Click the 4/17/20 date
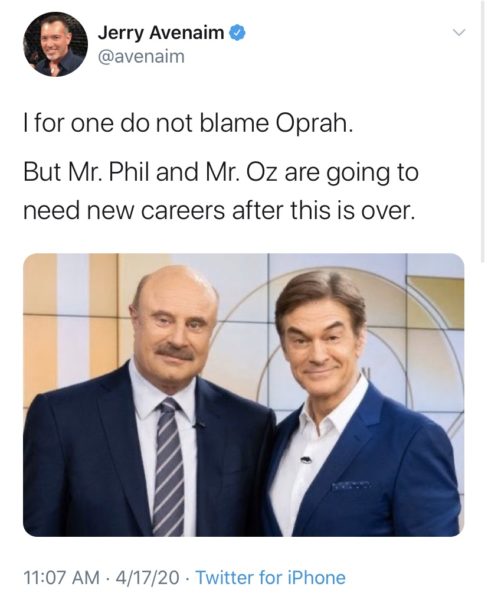This screenshot has height=600, width=488. pyautogui.click(x=148, y=577)
